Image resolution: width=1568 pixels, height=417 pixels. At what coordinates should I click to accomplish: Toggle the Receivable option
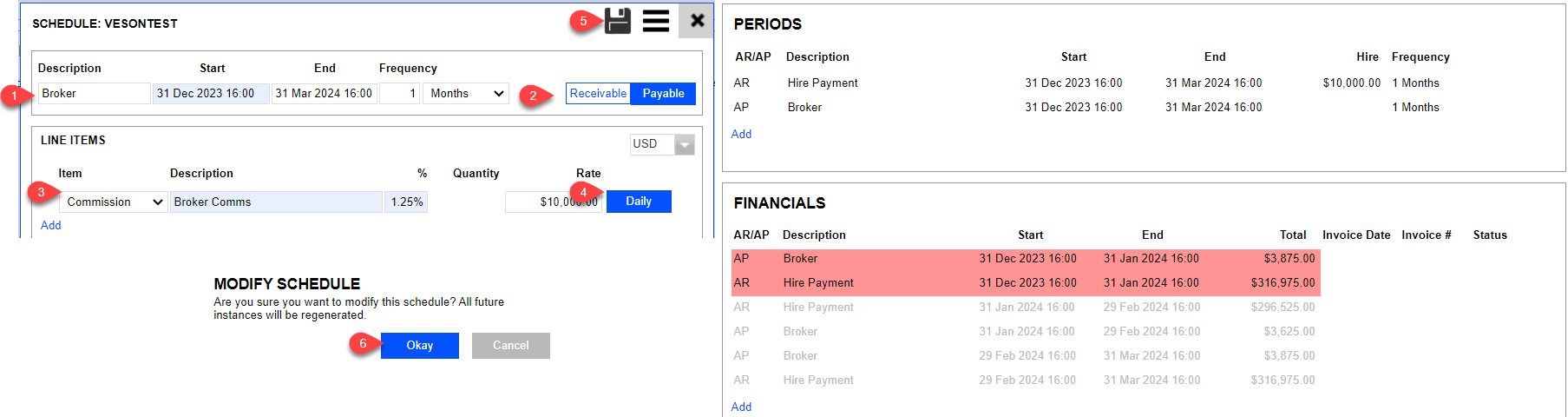[598, 94]
